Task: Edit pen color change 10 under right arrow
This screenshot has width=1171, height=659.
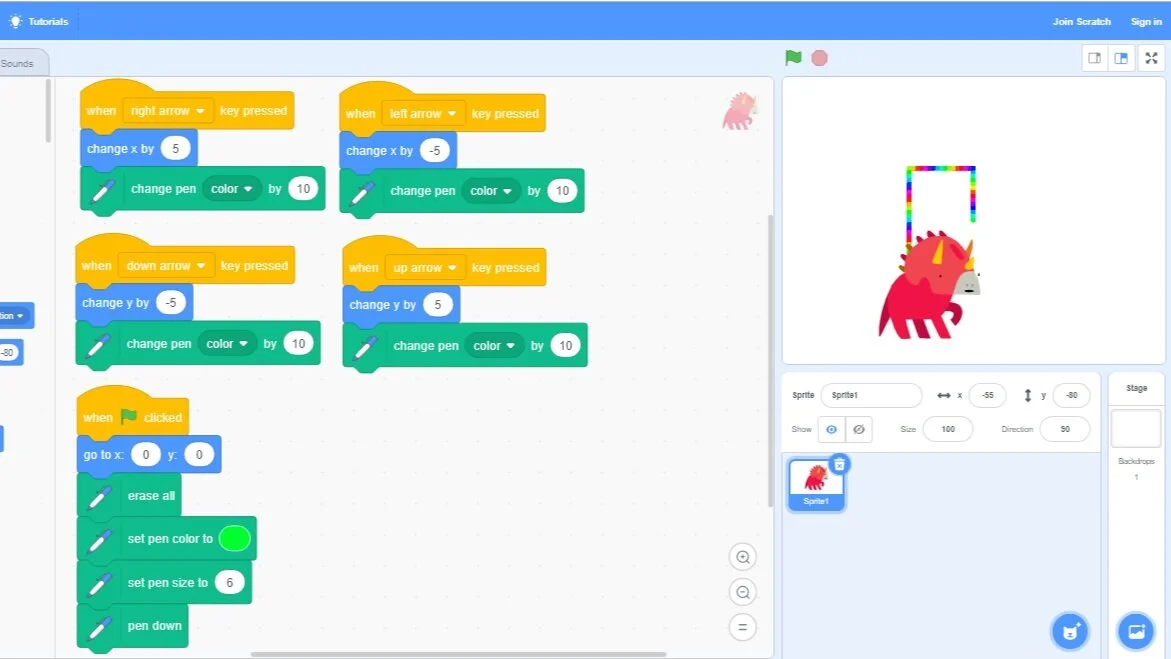Action: pos(303,188)
